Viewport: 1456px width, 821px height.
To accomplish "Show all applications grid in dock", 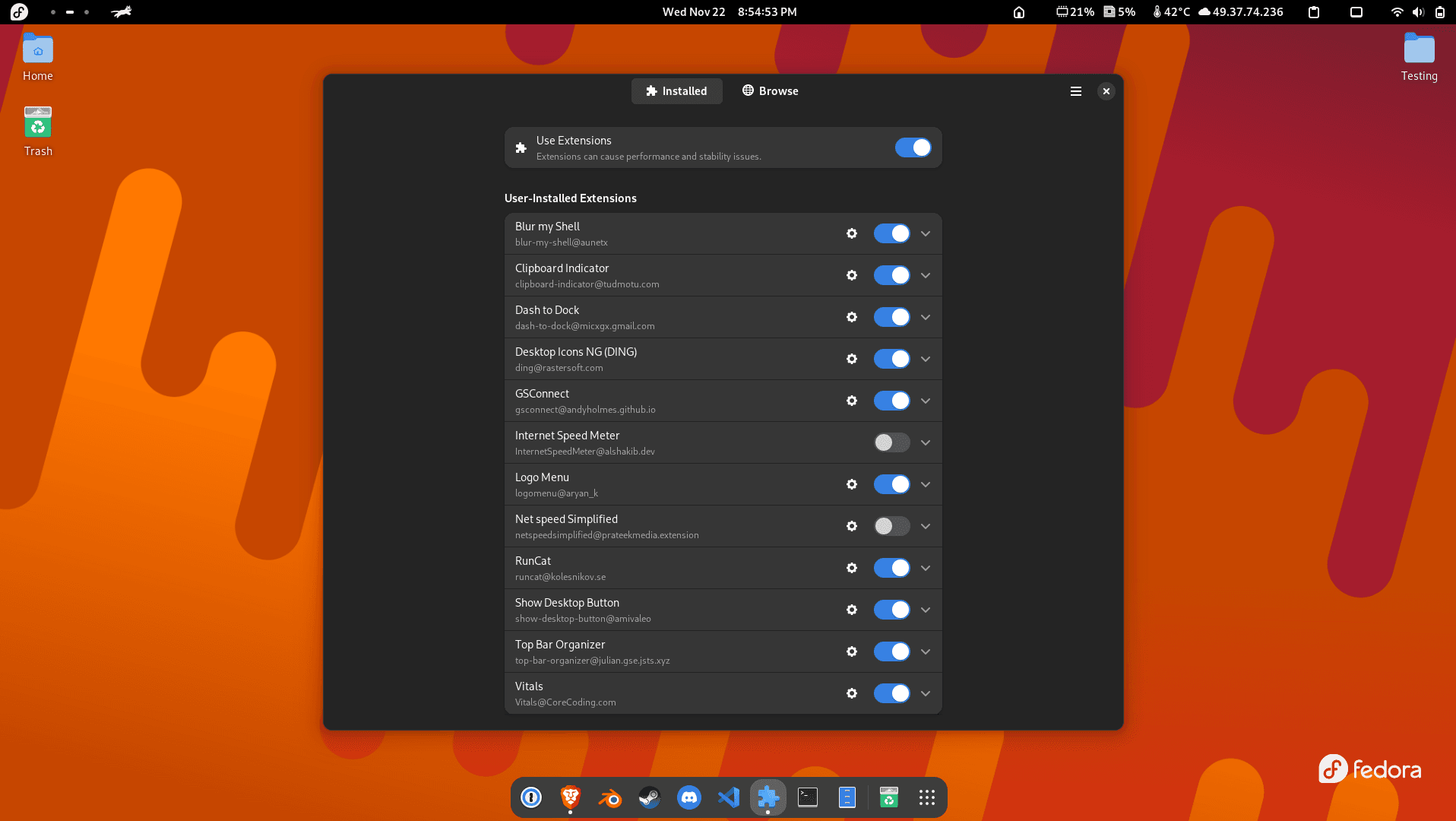I will tap(926, 797).
